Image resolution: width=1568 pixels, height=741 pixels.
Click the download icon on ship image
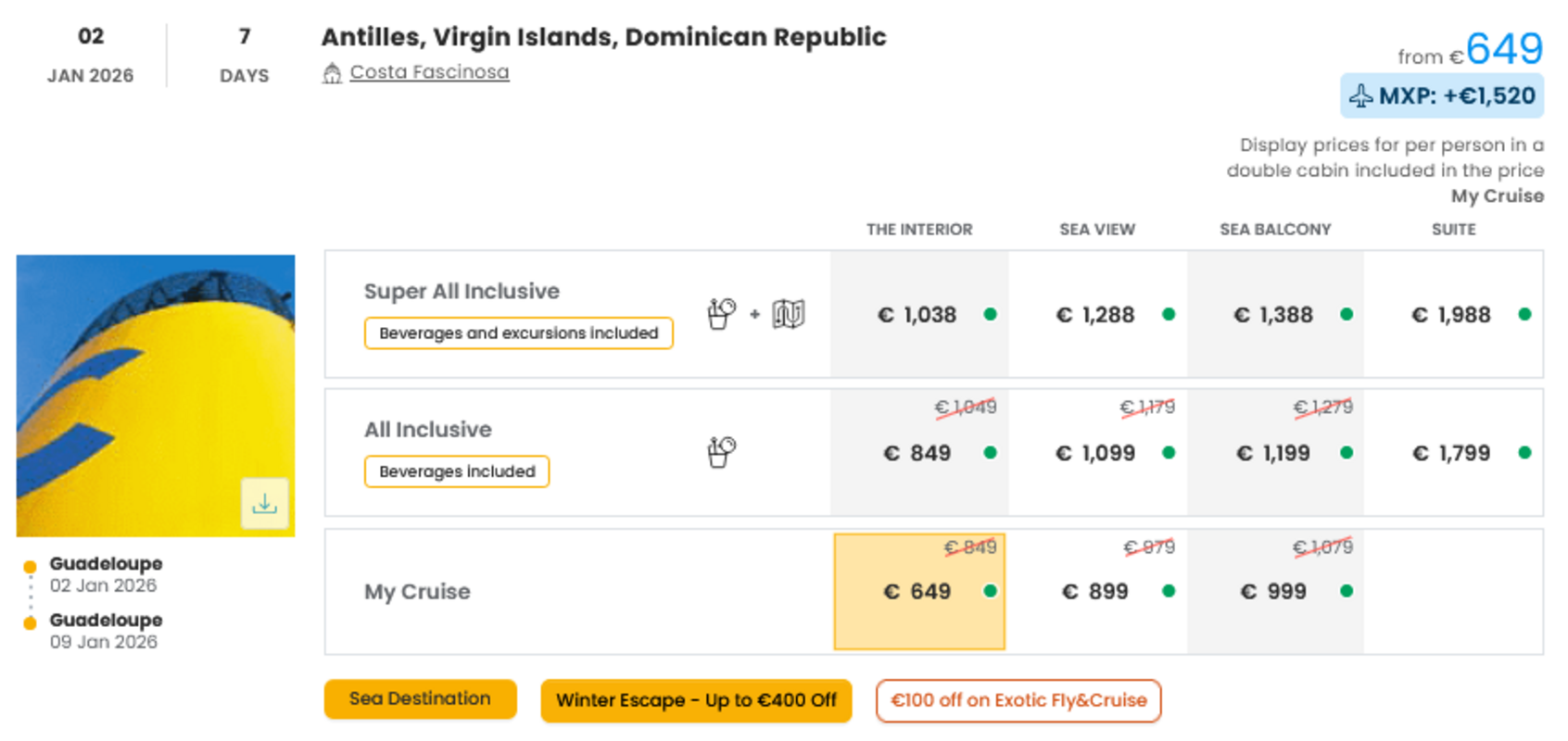click(265, 504)
